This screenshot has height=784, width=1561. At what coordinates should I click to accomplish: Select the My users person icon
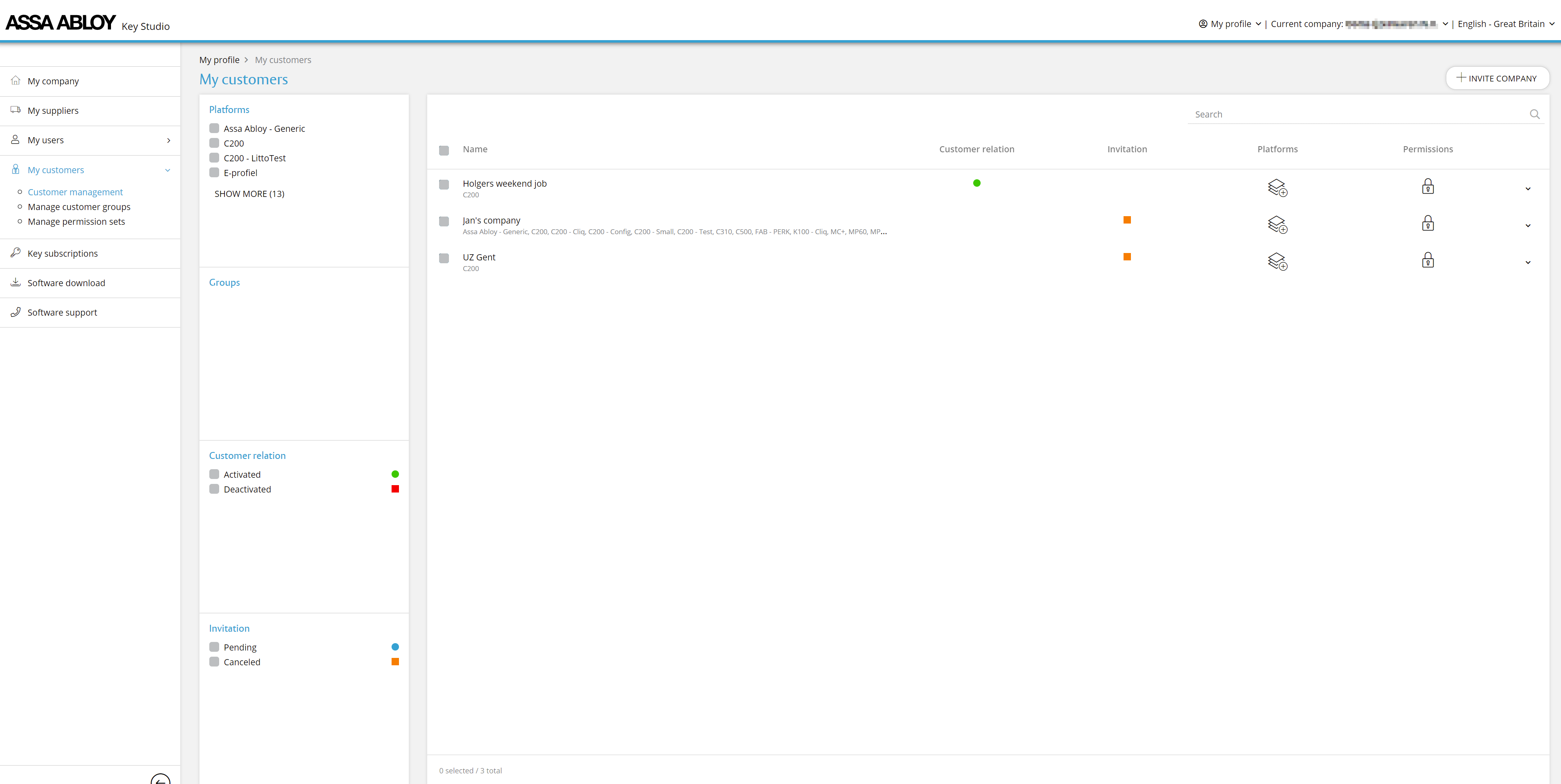point(15,139)
